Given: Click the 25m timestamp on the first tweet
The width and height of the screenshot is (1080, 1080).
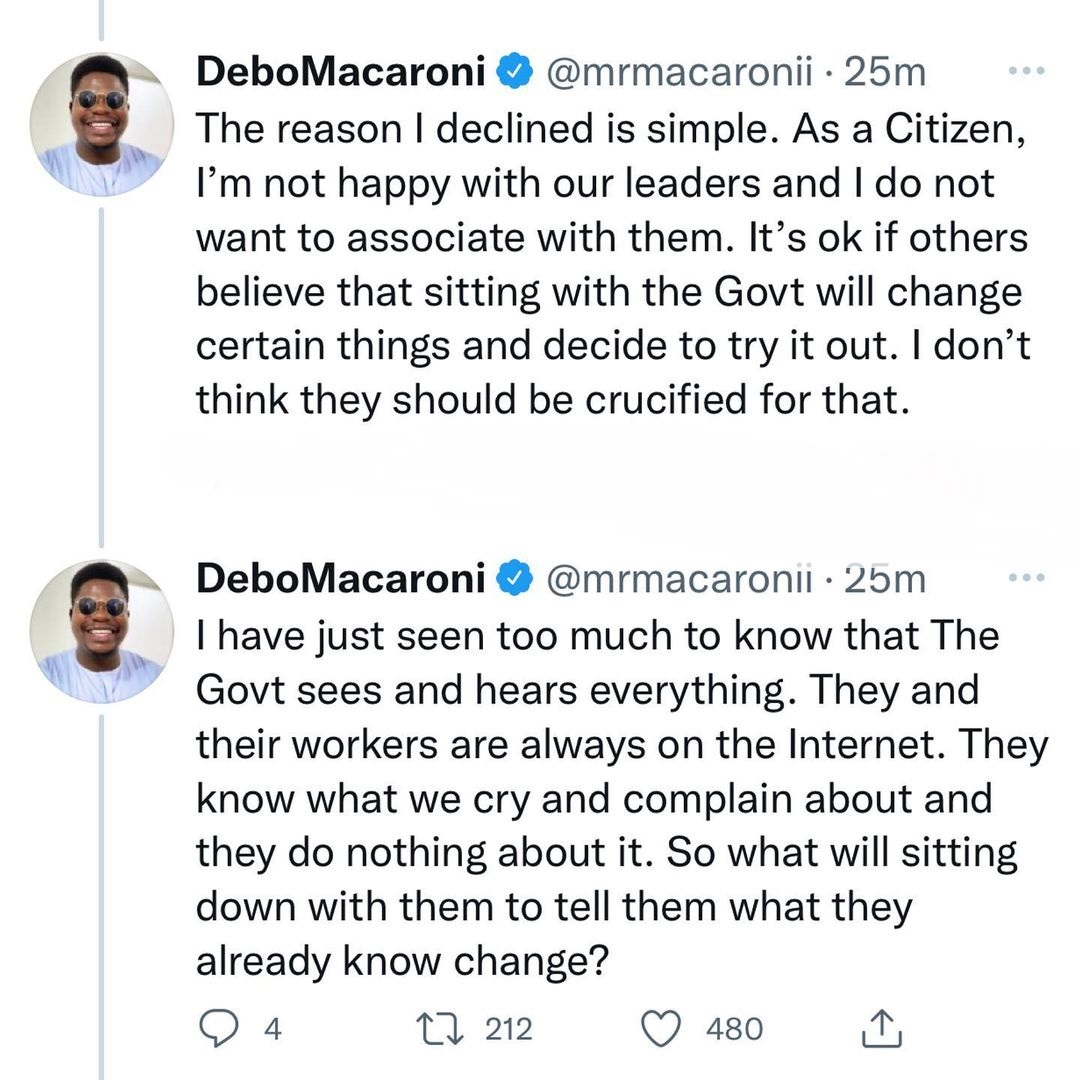Looking at the screenshot, I should click(x=886, y=72).
